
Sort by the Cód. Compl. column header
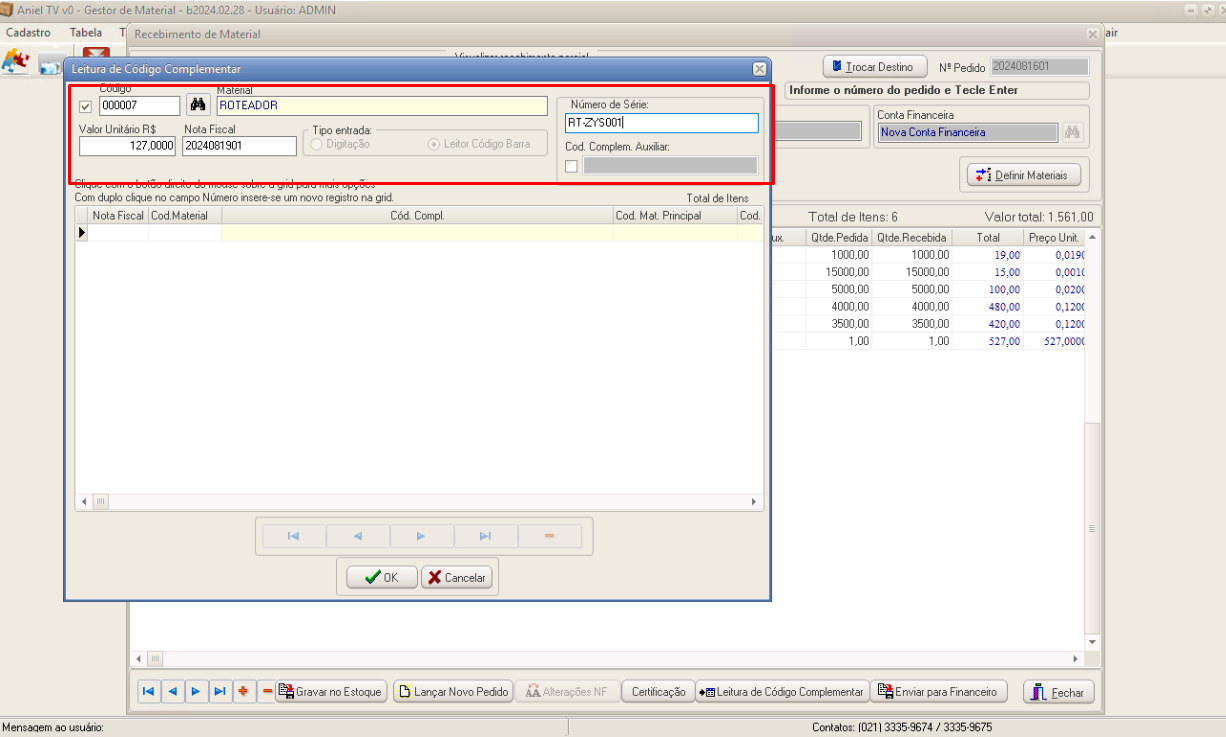(x=416, y=215)
